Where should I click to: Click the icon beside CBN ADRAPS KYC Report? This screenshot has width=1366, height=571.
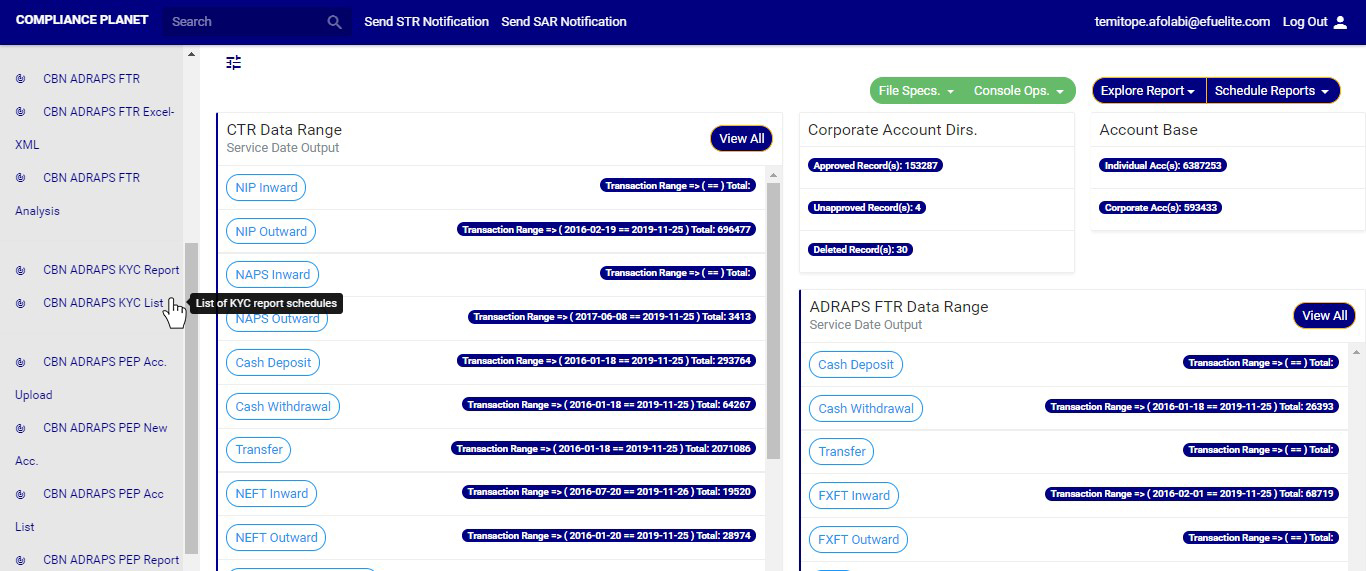click(x=21, y=270)
